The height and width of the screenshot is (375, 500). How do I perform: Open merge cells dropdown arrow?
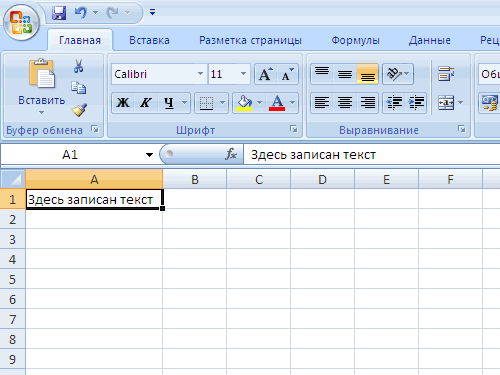461,103
